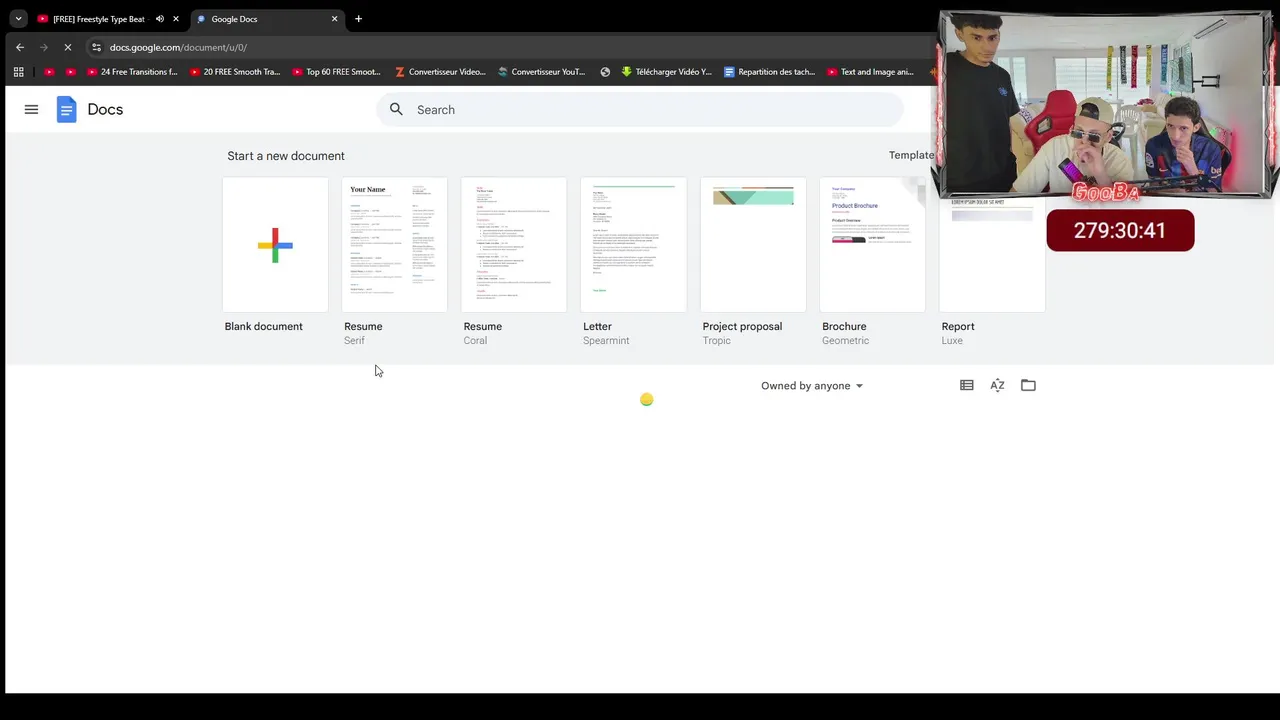Close the Freestyle Type Beat tab
The height and width of the screenshot is (720, 1280).
point(176,19)
